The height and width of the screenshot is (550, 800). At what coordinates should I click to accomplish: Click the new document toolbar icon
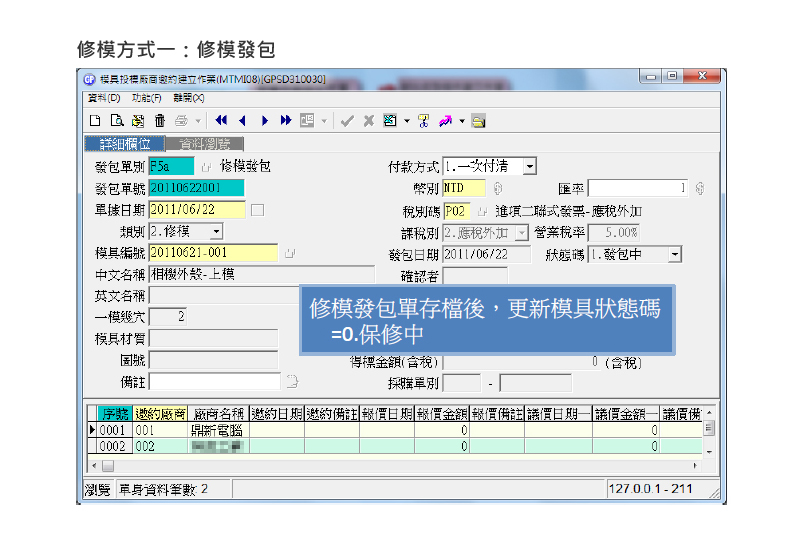click(x=92, y=121)
